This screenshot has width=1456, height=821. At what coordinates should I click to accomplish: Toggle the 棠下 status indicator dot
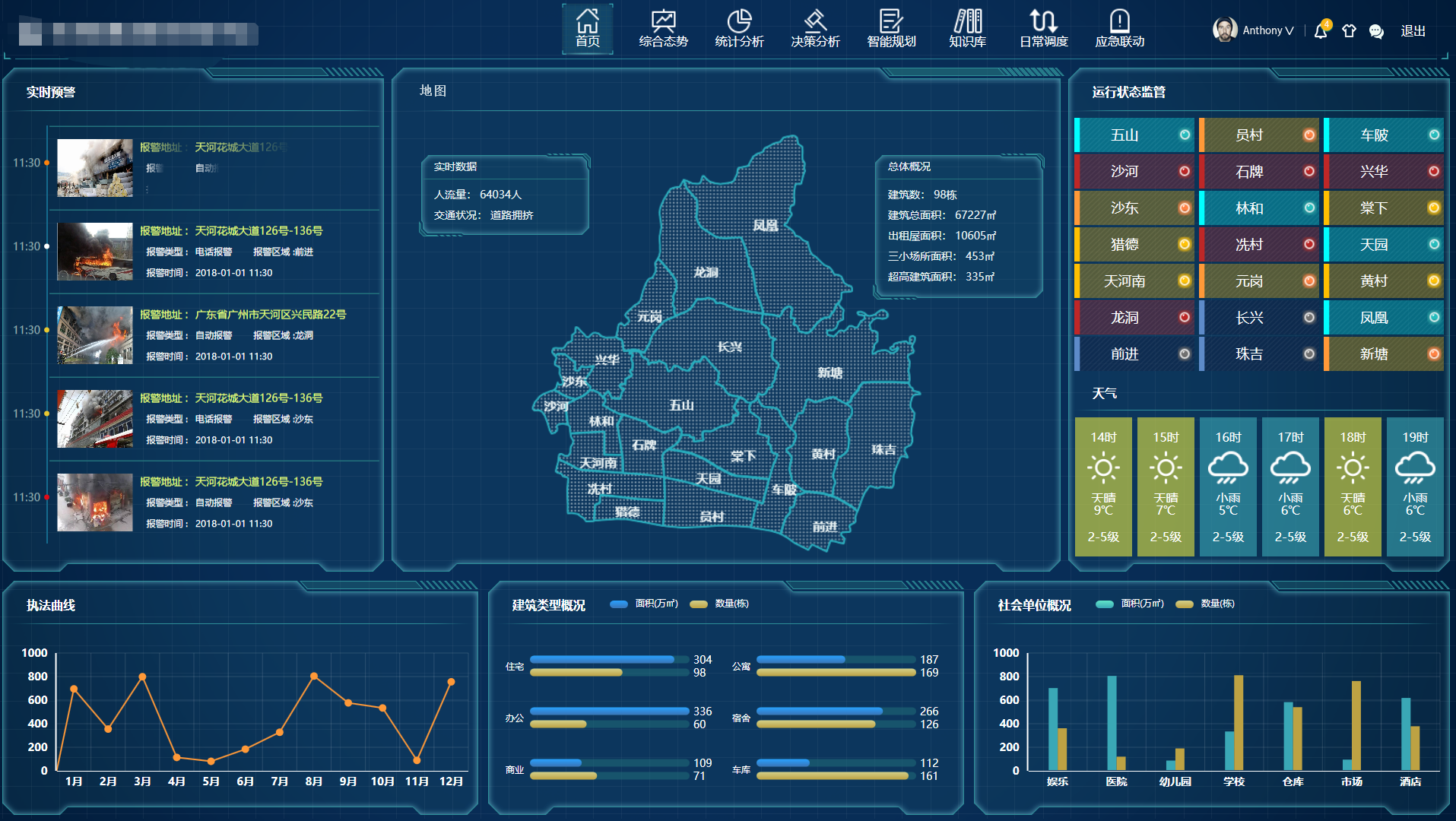click(x=1434, y=208)
